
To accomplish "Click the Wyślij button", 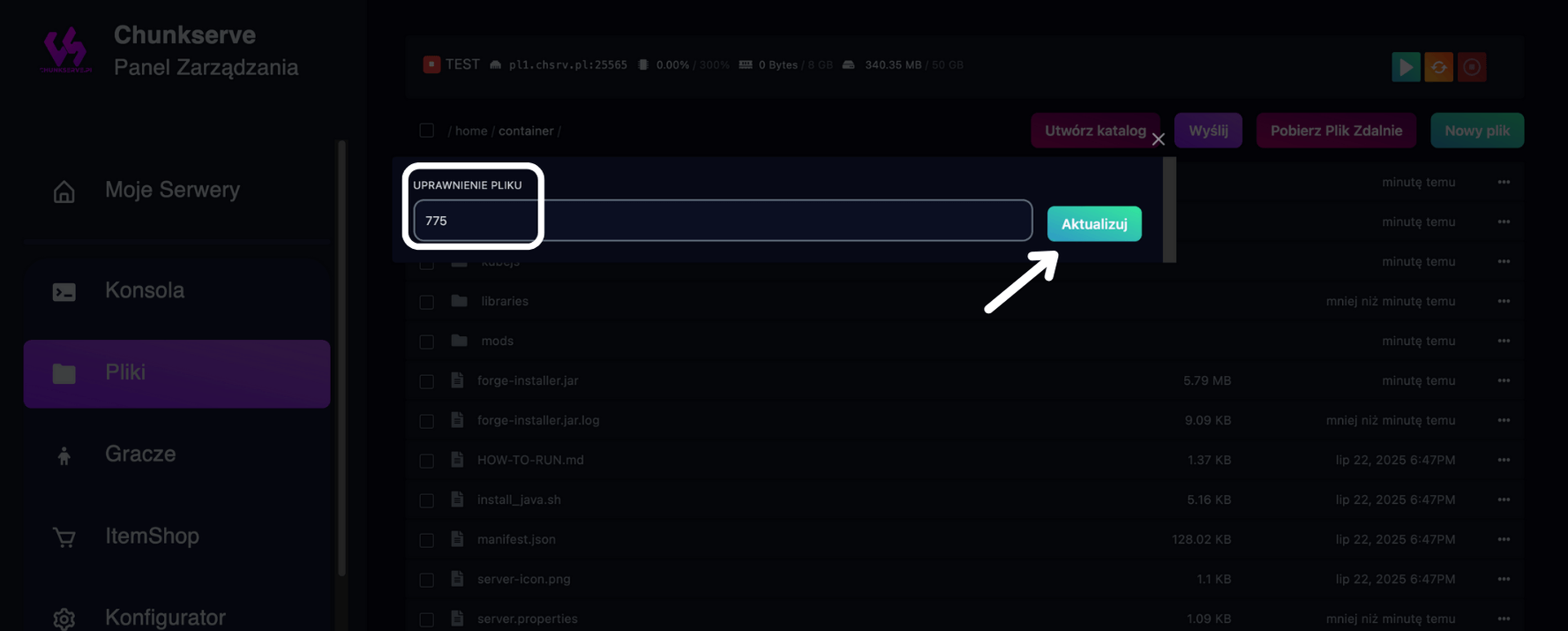I will pos(1208,131).
